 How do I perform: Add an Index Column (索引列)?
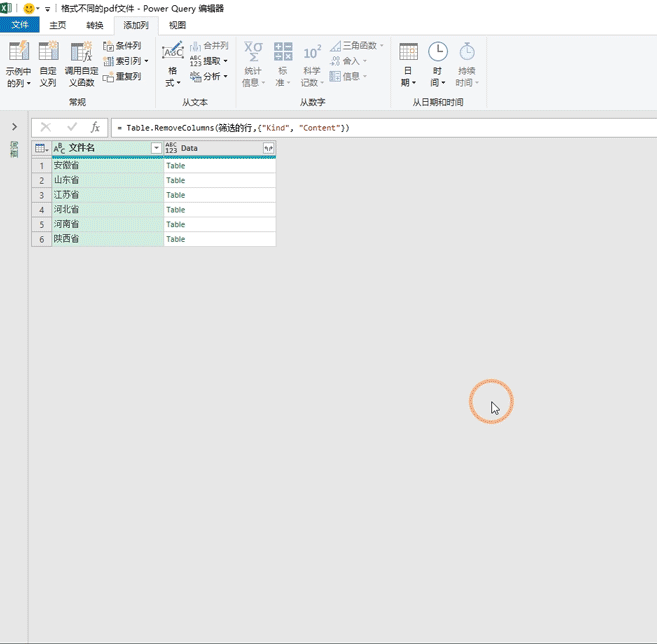point(122,61)
